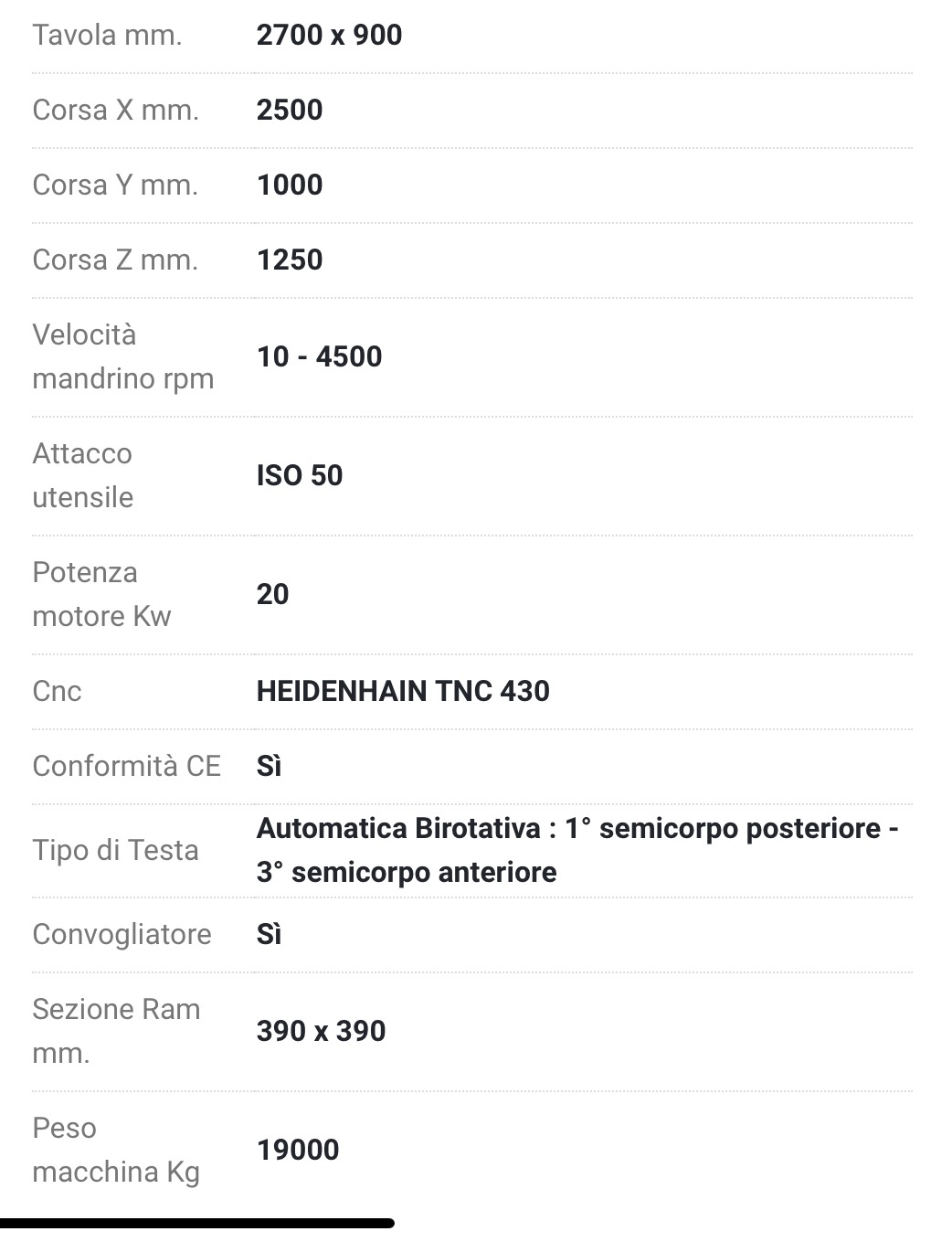The image size is (952, 1242).
Task: Click the Automatica Birotativa head type description
Action: [x=577, y=850]
